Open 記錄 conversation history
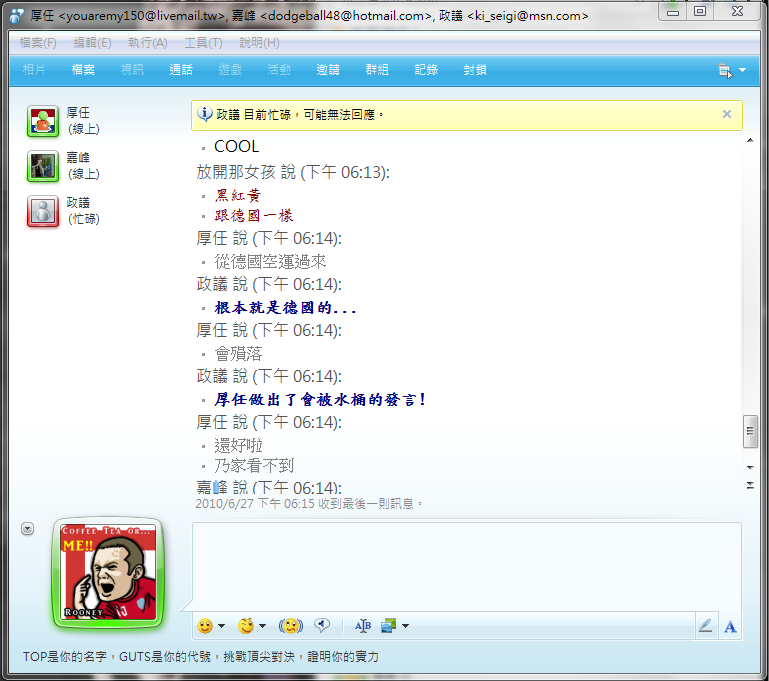Viewport: 769px width, 681px height. 426,70
